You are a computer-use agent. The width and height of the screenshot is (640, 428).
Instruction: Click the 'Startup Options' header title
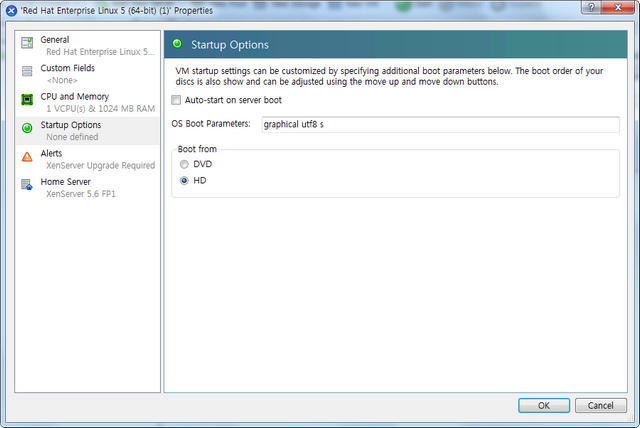coord(230,44)
